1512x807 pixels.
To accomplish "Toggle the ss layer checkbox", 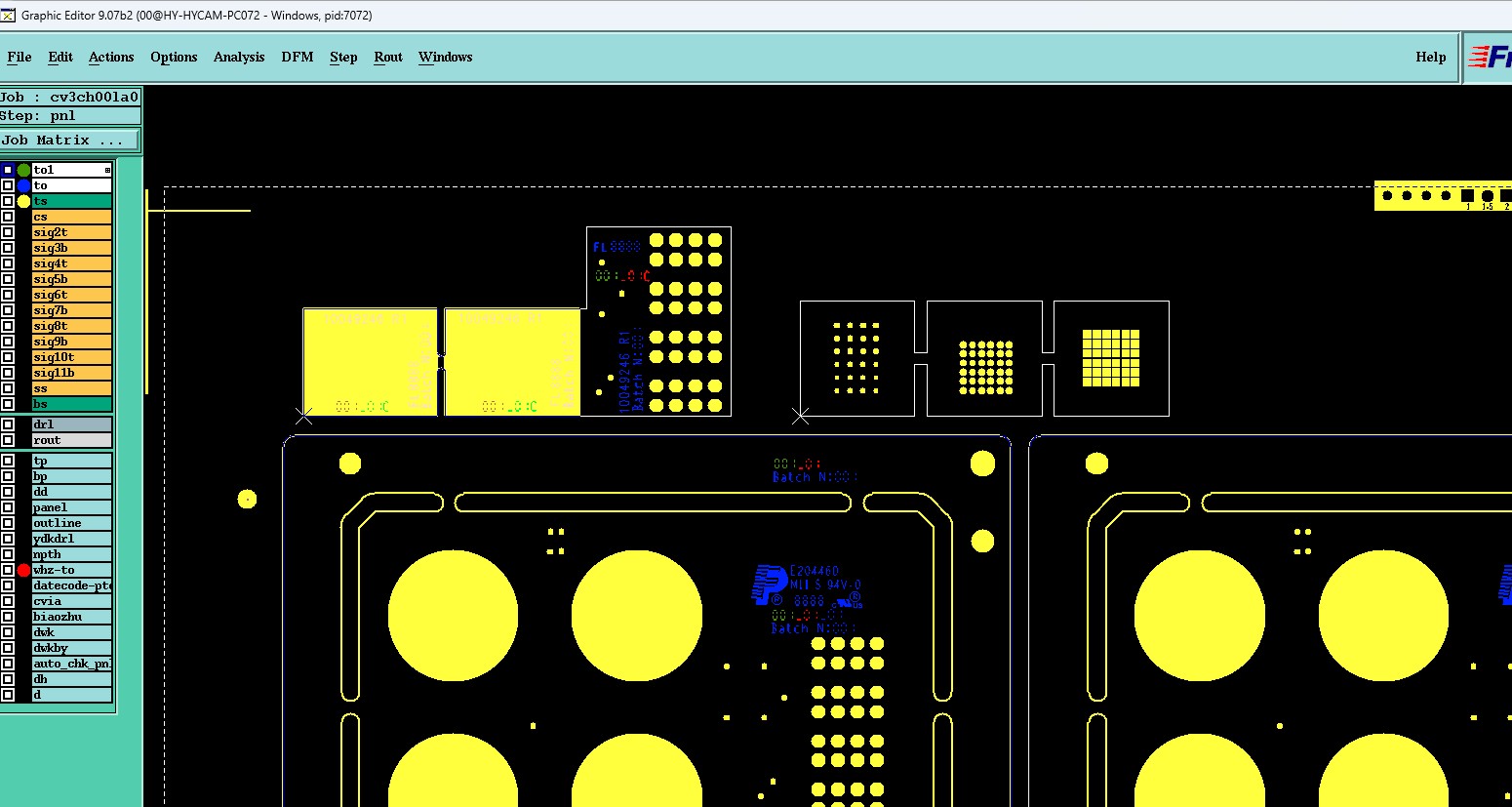I will [x=8, y=388].
